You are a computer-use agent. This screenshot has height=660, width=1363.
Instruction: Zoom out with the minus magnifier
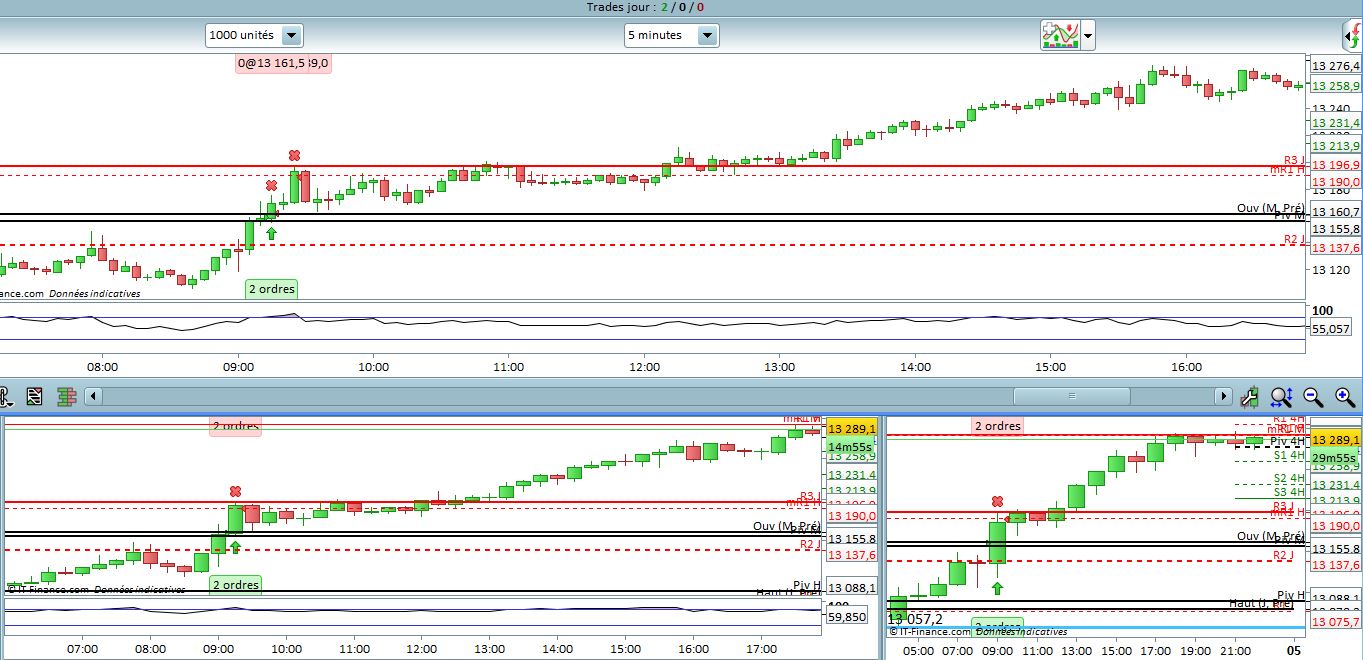click(x=1314, y=397)
